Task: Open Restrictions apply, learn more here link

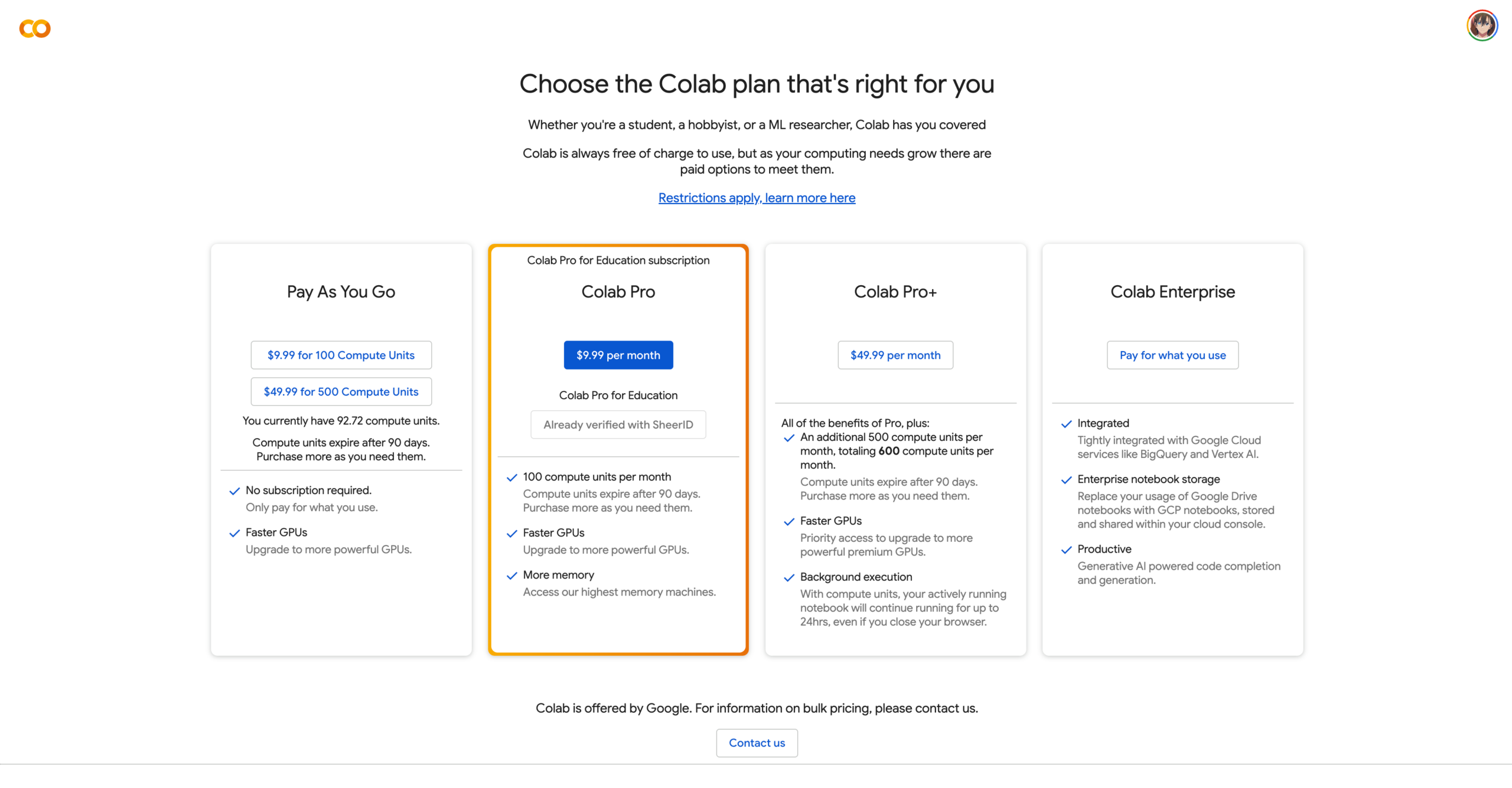Action: click(757, 198)
